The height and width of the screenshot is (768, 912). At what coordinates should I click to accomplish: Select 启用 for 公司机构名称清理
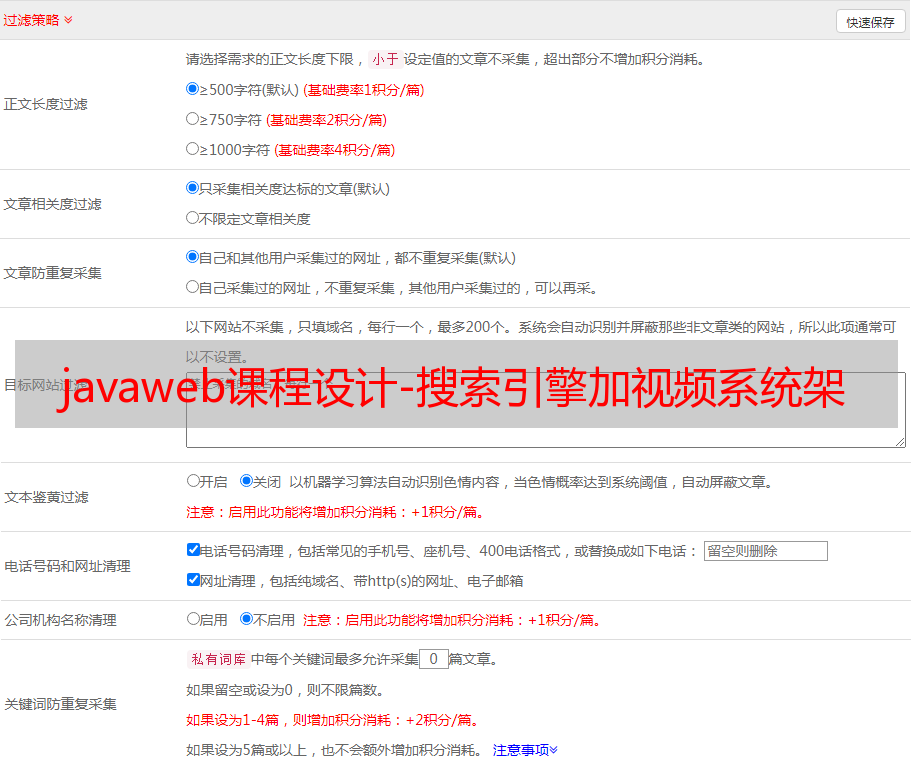[x=193, y=618]
